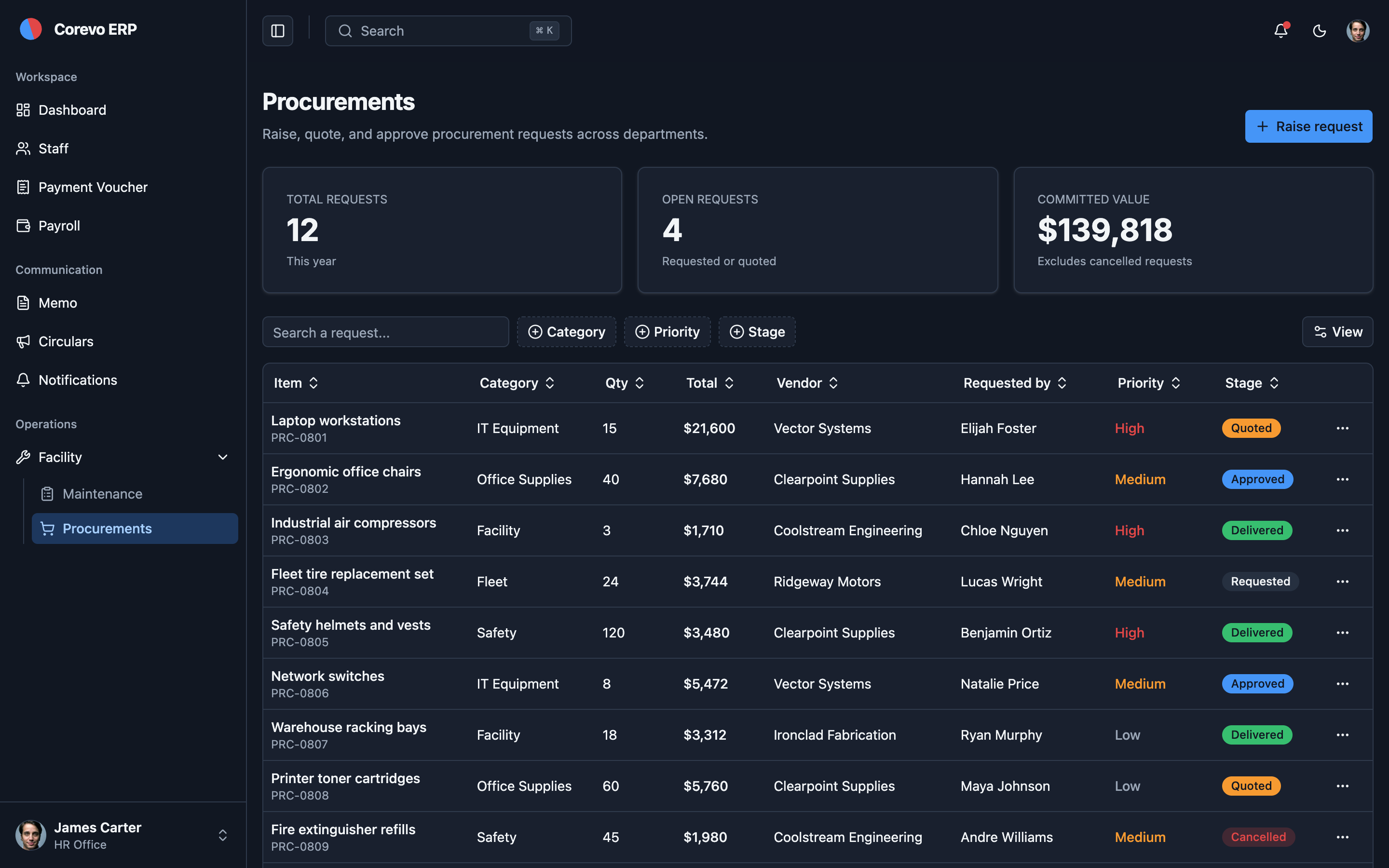Select the Laptop workstations item
The image size is (1389, 868).
[336, 420]
